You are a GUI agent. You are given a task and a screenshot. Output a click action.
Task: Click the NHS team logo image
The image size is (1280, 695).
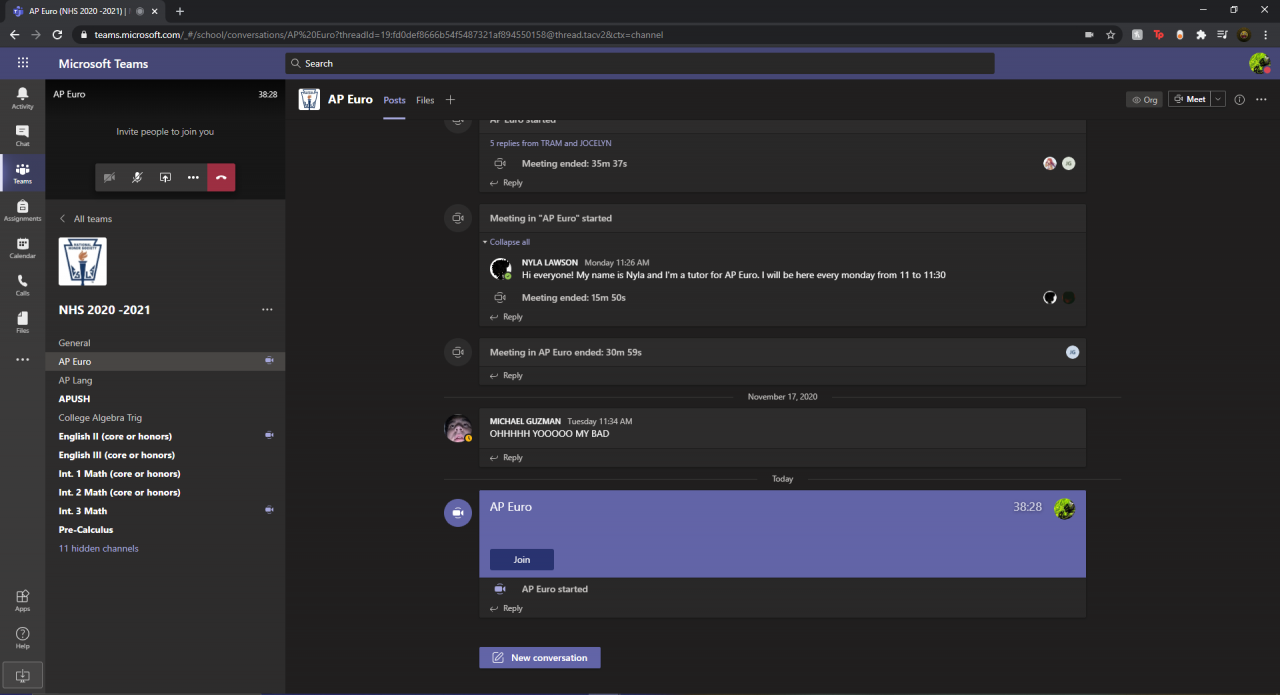tap(83, 262)
